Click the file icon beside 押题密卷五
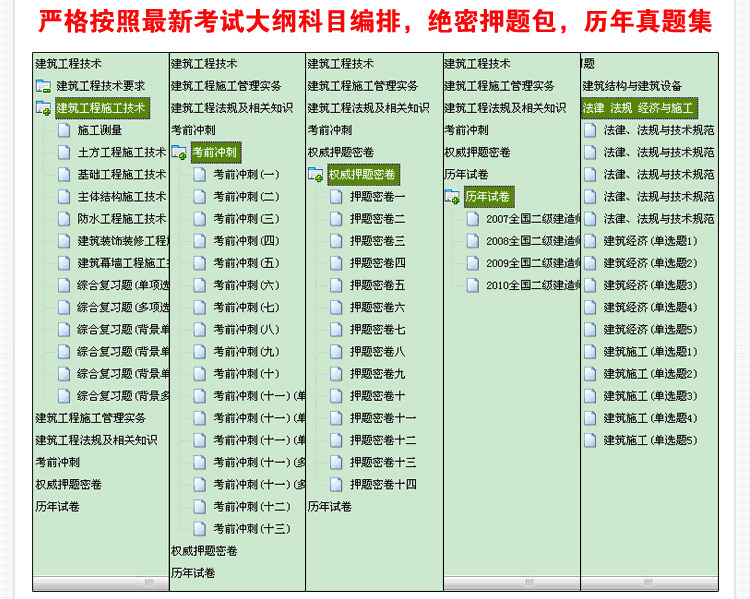750x599 pixels. pos(336,285)
